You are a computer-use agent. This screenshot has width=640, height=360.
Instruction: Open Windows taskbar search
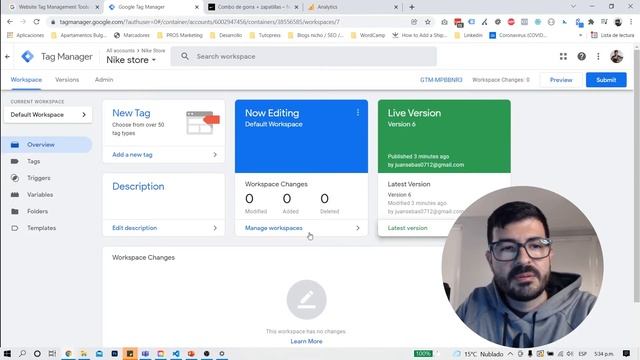(22, 353)
